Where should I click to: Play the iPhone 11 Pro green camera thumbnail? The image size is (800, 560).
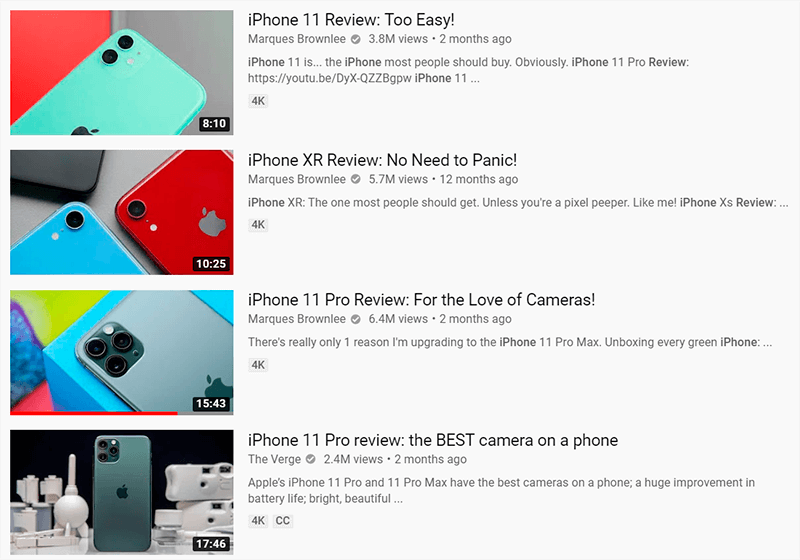tap(121, 352)
